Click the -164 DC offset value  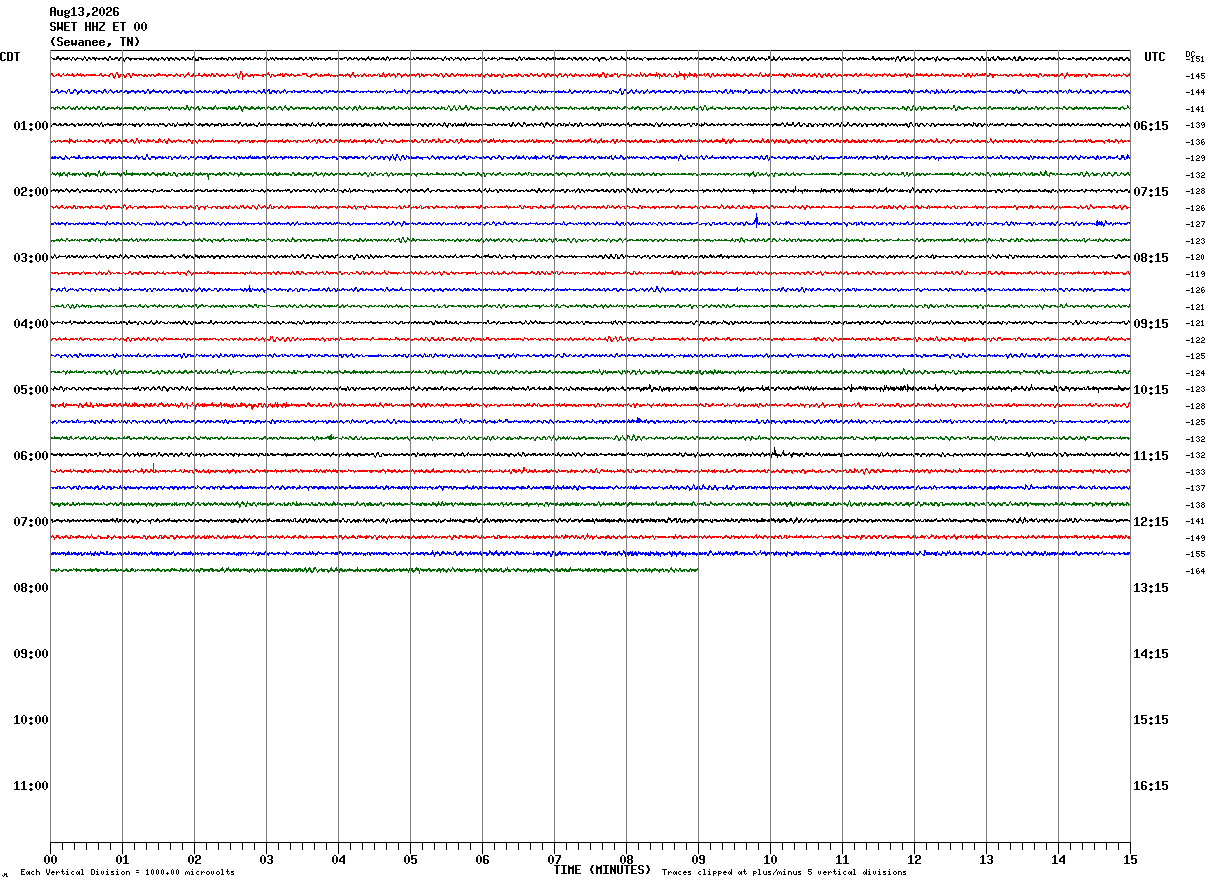point(1195,571)
